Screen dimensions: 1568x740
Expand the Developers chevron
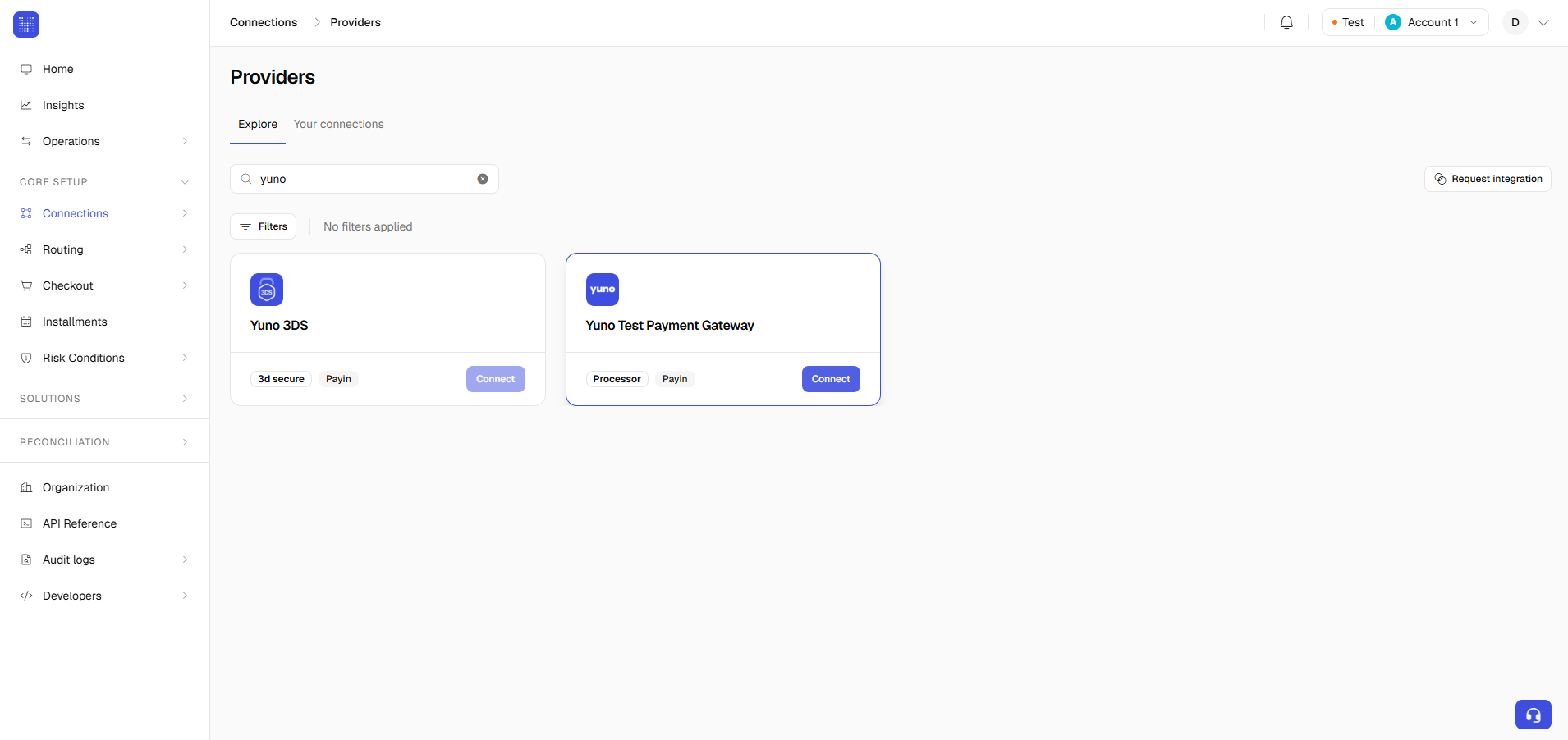pos(185,596)
